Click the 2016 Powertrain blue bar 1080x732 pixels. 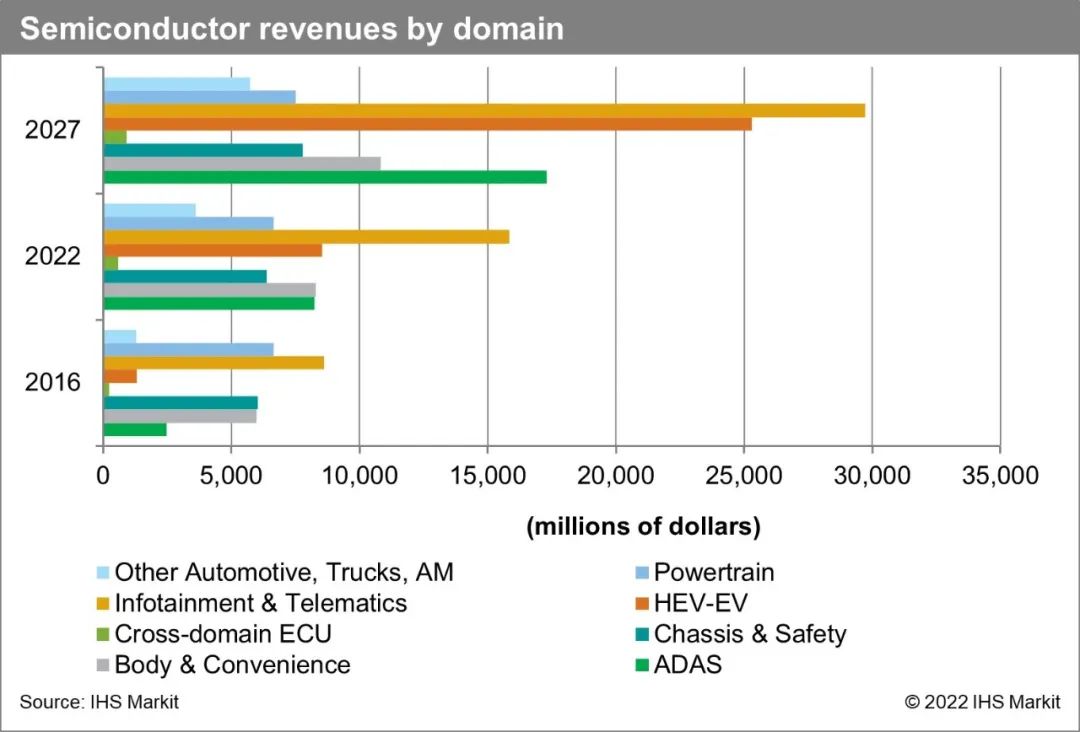[189, 350]
